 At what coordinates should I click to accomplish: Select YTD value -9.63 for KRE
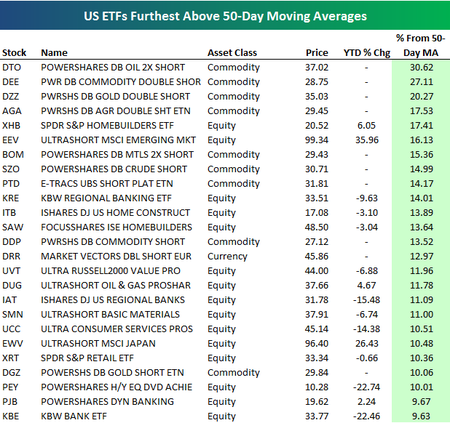(x=367, y=198)
